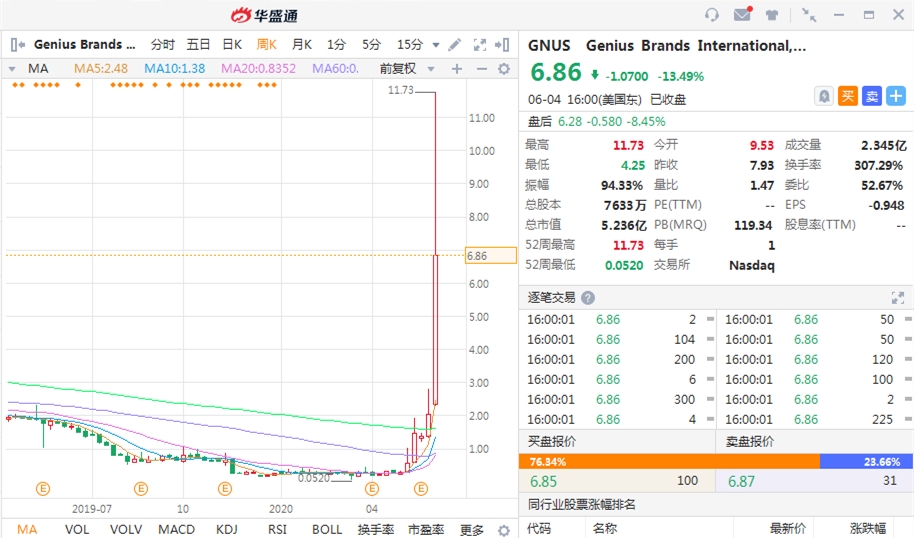914x538 pixels.
Task: Switch to 五日 five-day chart
Action: pyautogui.click(x=198, y=44)
